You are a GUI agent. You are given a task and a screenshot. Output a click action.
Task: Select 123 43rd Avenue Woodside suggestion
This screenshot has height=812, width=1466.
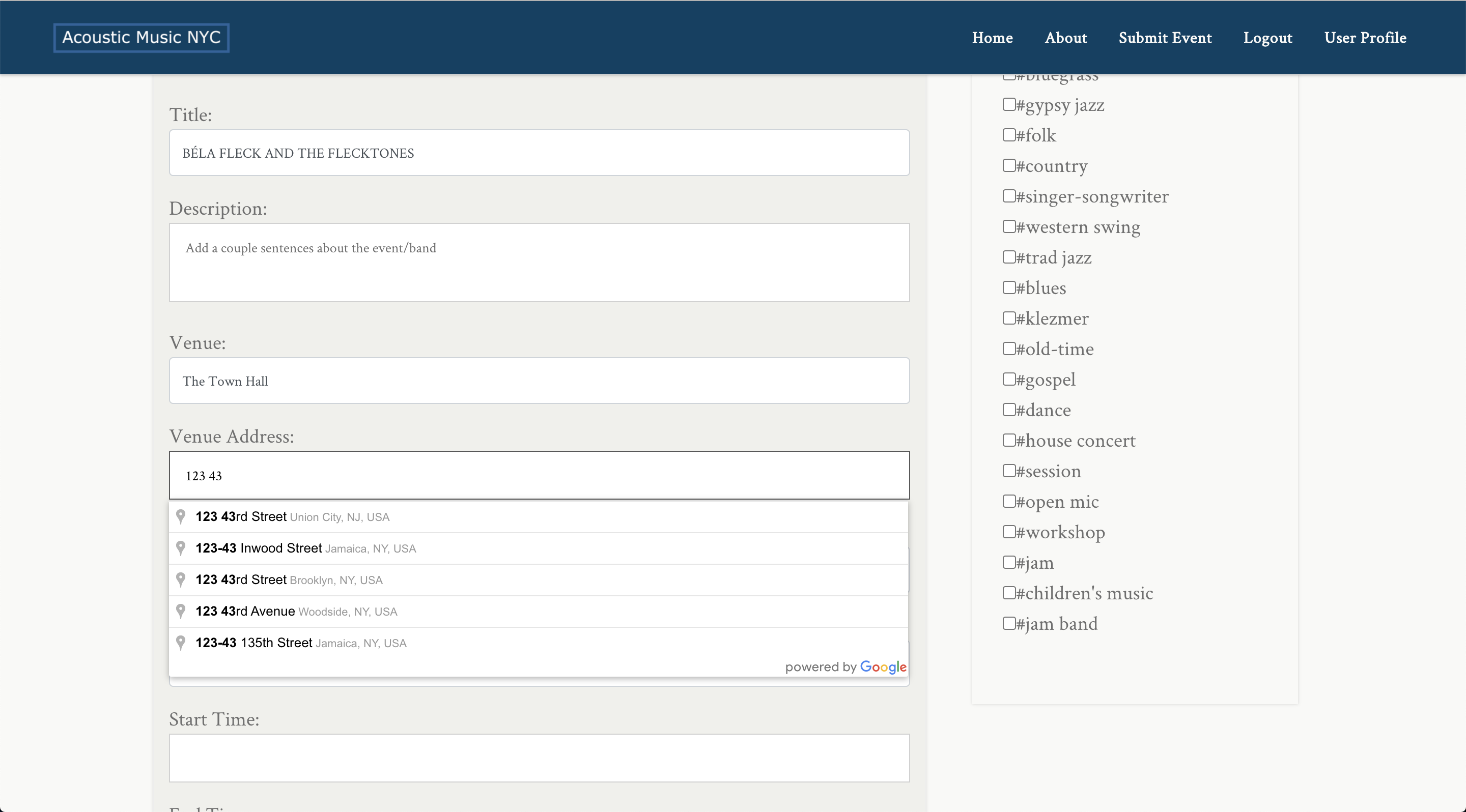[538, 611]
